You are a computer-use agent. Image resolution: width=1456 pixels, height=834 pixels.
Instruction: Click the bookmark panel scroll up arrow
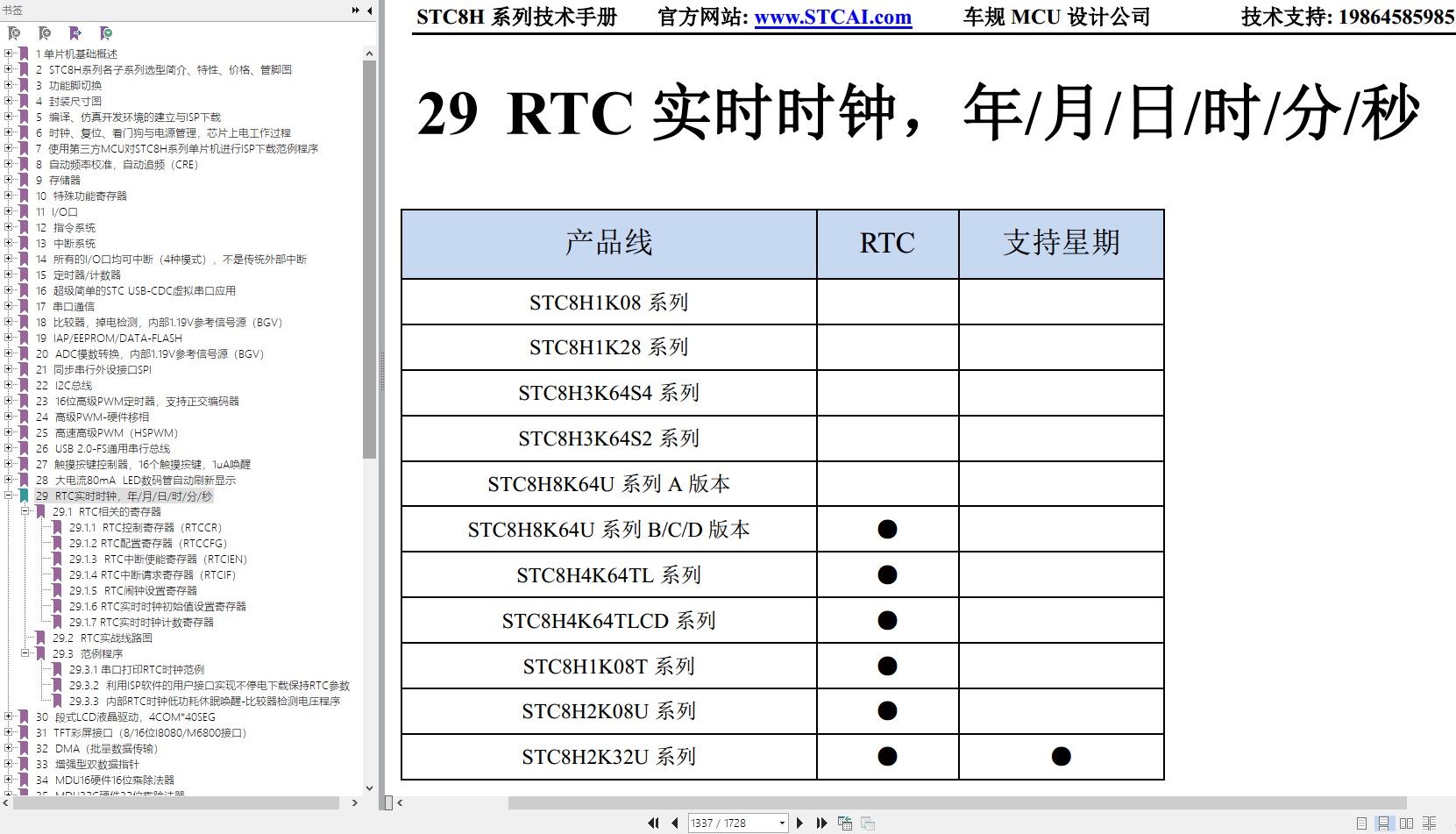pos(369,53)
